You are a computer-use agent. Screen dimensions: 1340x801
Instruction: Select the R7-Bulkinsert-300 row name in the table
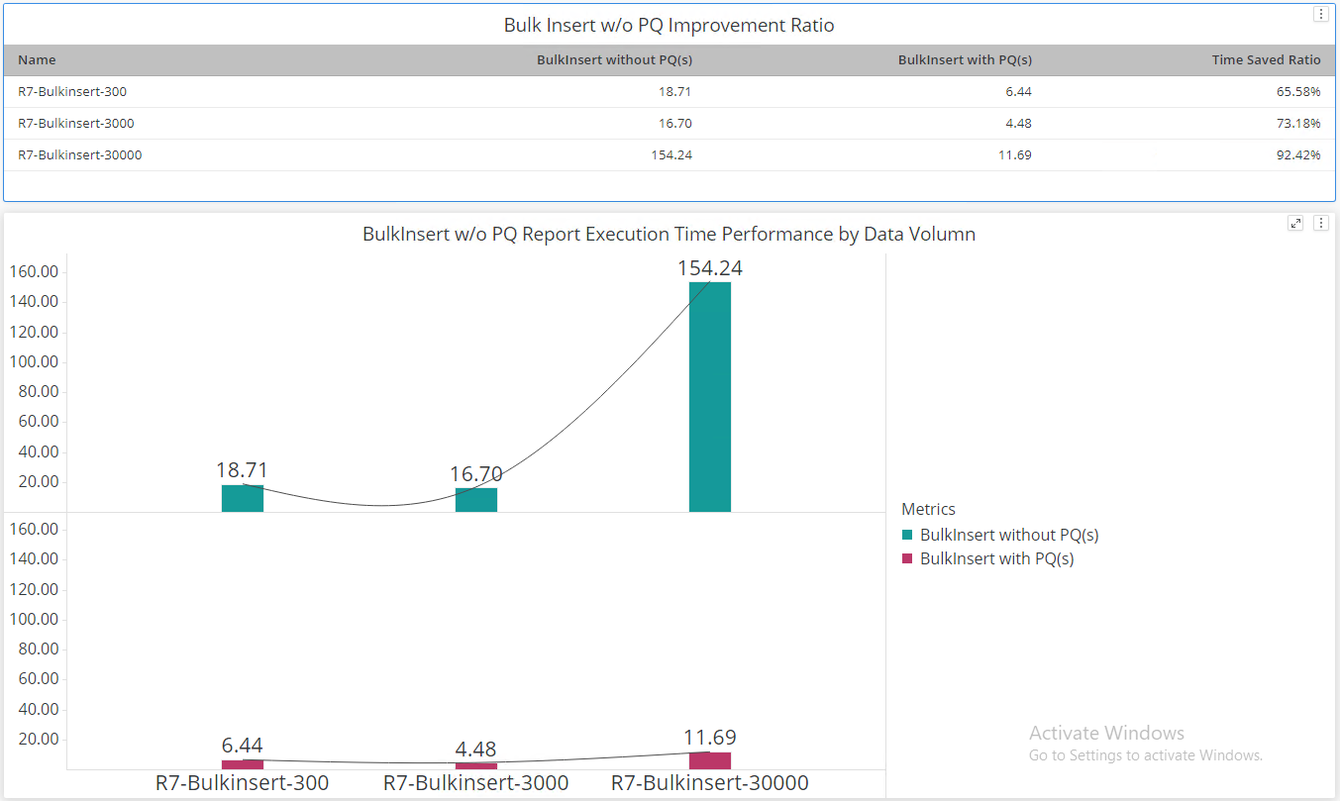coord(72,92)
